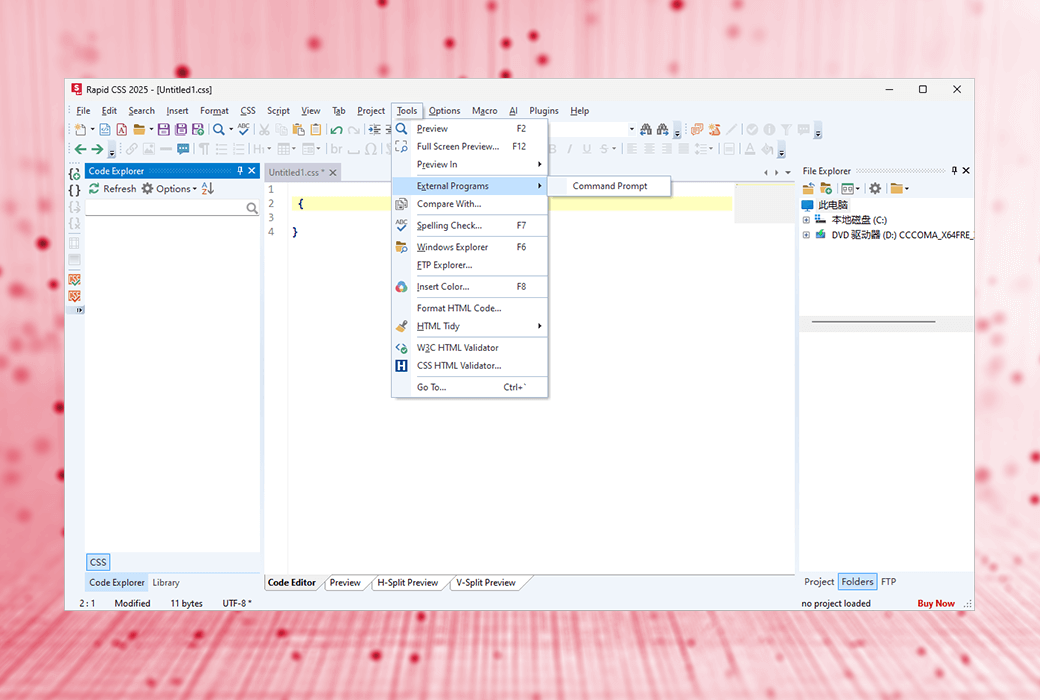1040x700 pixels.
Task: Expand the sidebar toolbar overflow arrow
Action: tap(79, 310)
